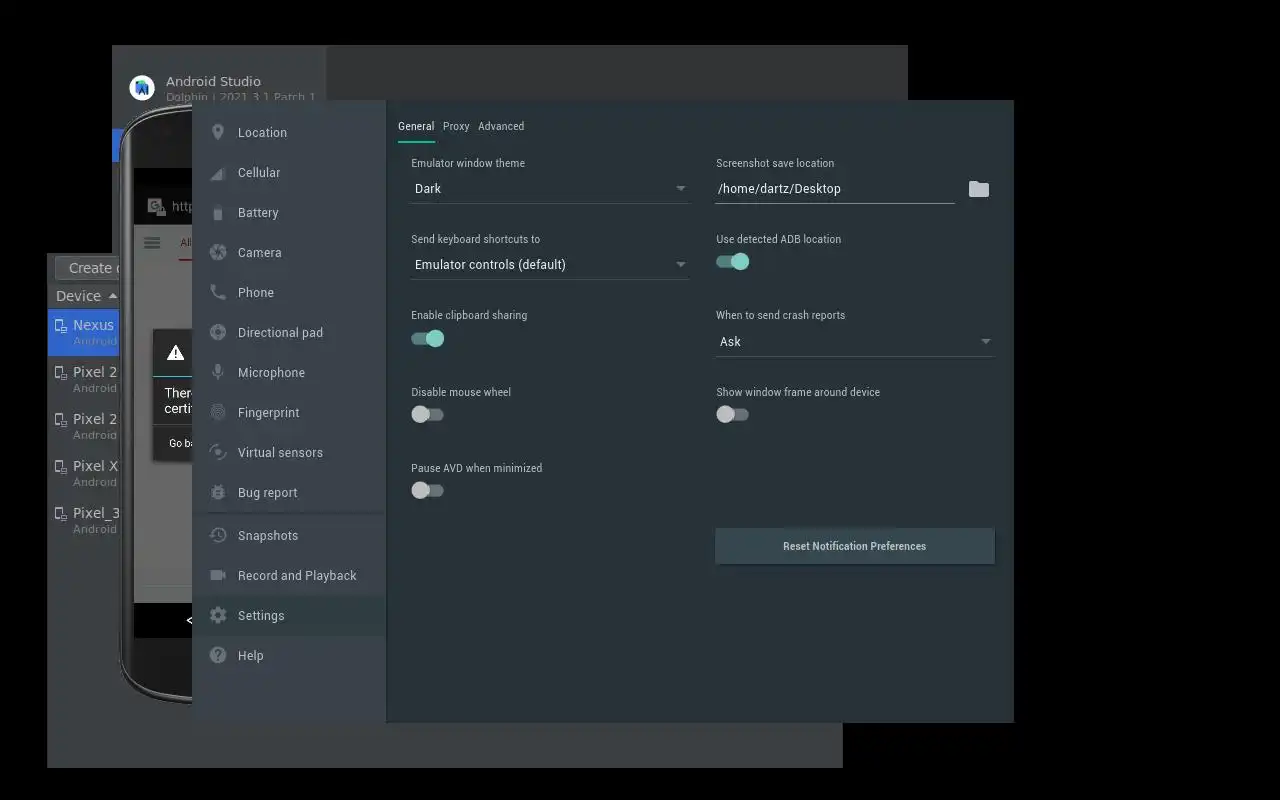Screen dimensions: 1280x800
Task: Open the Location settings page
Action: [x=289, y=132]
